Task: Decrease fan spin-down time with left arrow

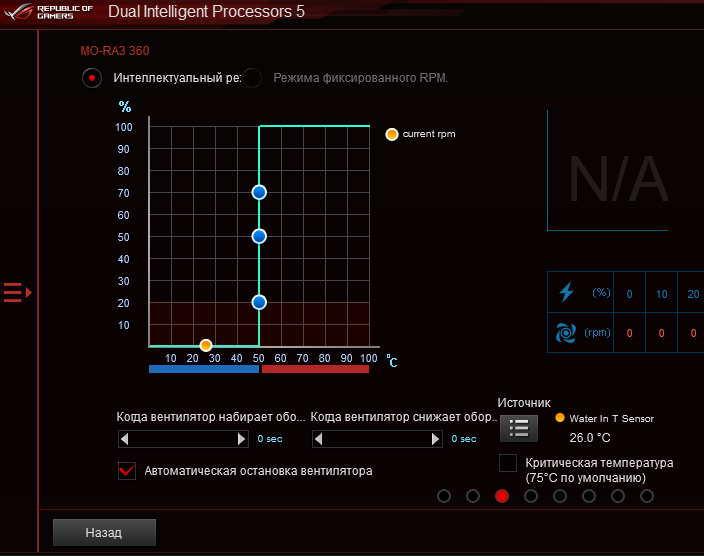Action: (319, 439)
